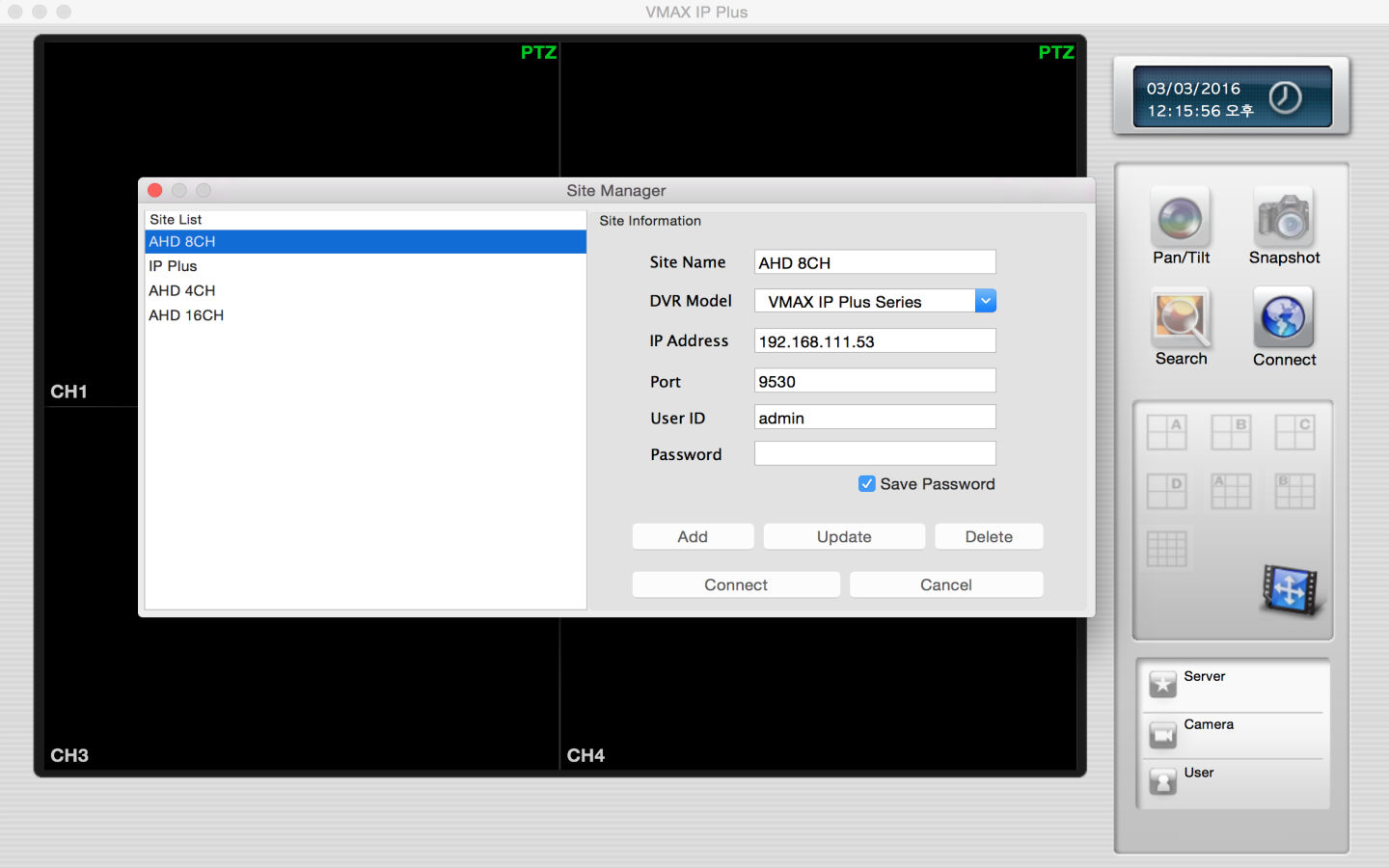Select screen layout A
This screenshot has width=1389, height=868.
[x=1166, y=432]
